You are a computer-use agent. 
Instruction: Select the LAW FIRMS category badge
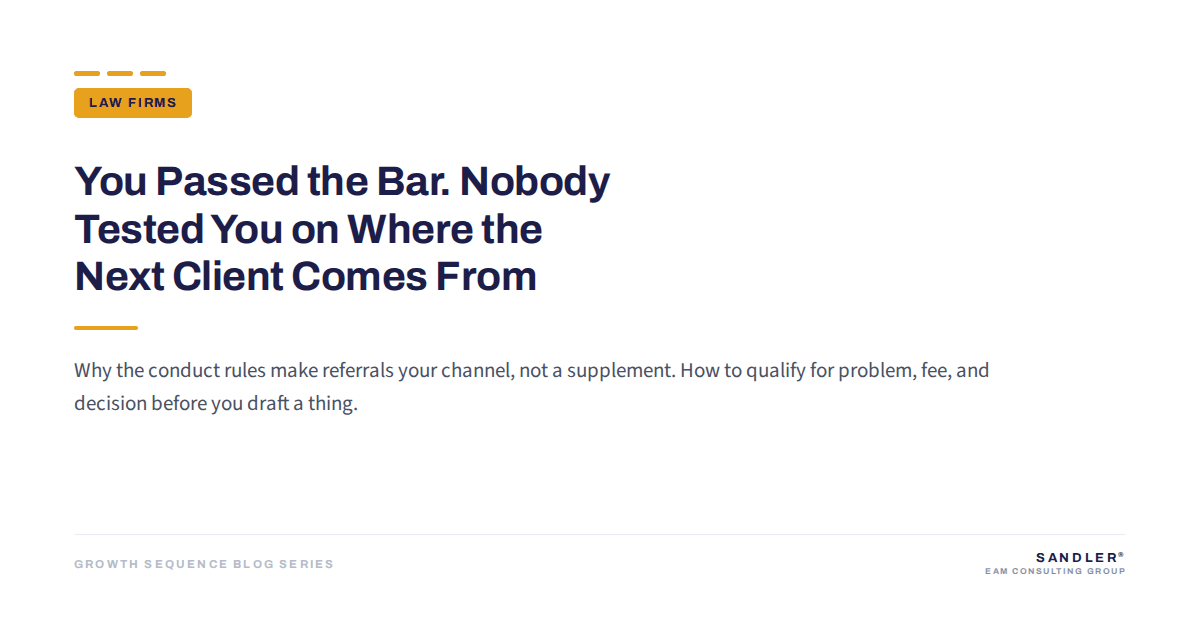coord(133,103)
